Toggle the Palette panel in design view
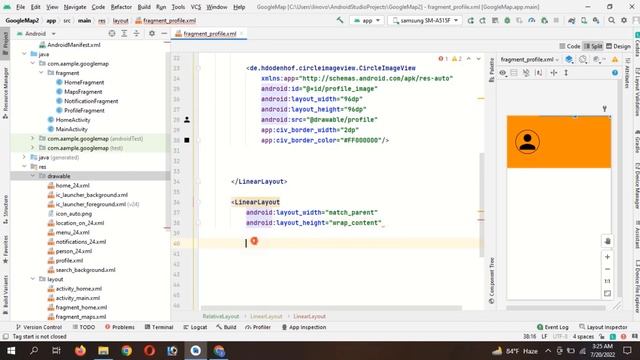Viewport: 640px width, 360px height. point(491,70)
